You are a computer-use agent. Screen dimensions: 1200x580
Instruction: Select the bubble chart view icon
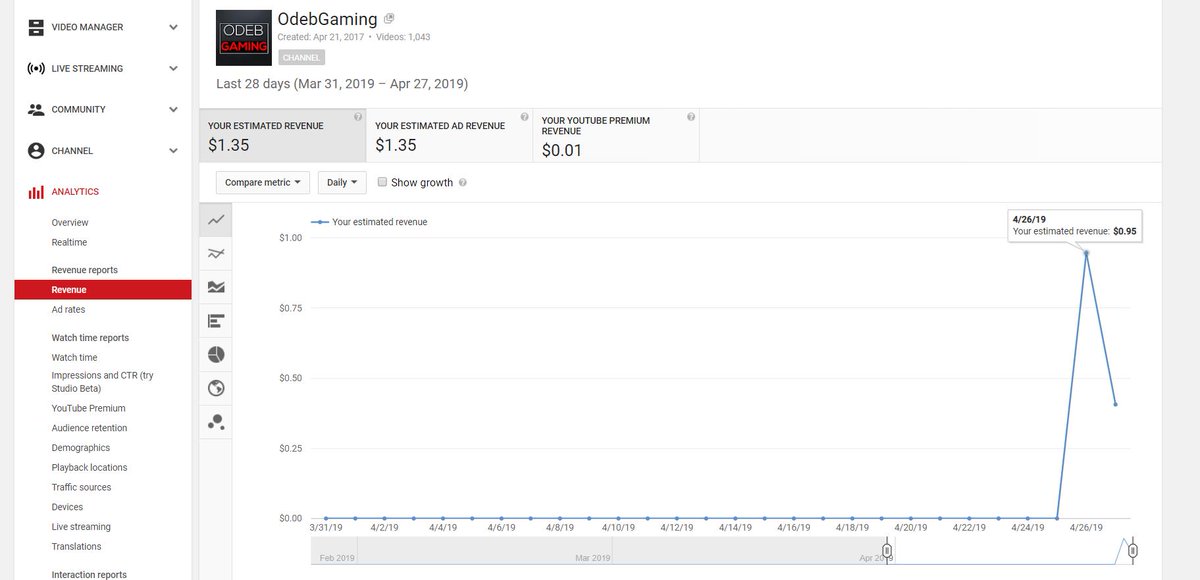pyautogui.click(x=216, y=422)
